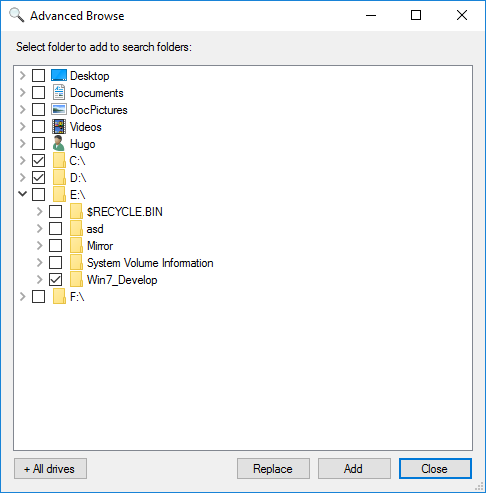Click the Desktop monitor icon
The width and height of the screenshot is (486, 493).
pos(59,76)
